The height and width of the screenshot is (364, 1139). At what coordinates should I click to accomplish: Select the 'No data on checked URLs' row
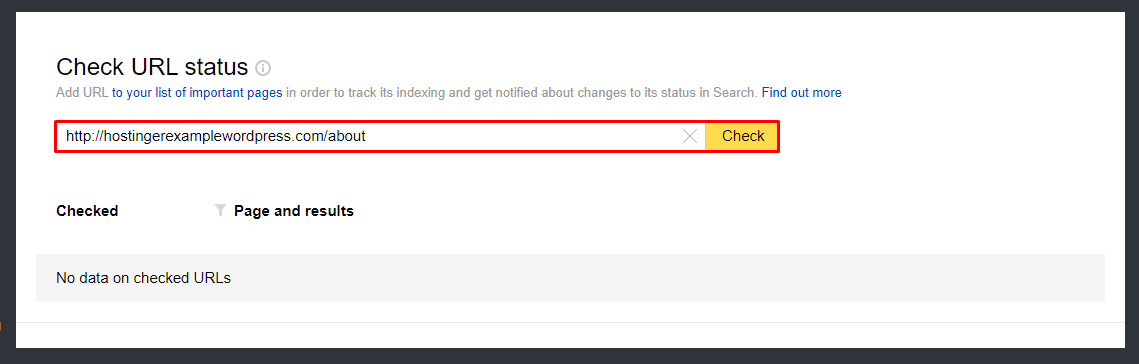pos(570,278)
